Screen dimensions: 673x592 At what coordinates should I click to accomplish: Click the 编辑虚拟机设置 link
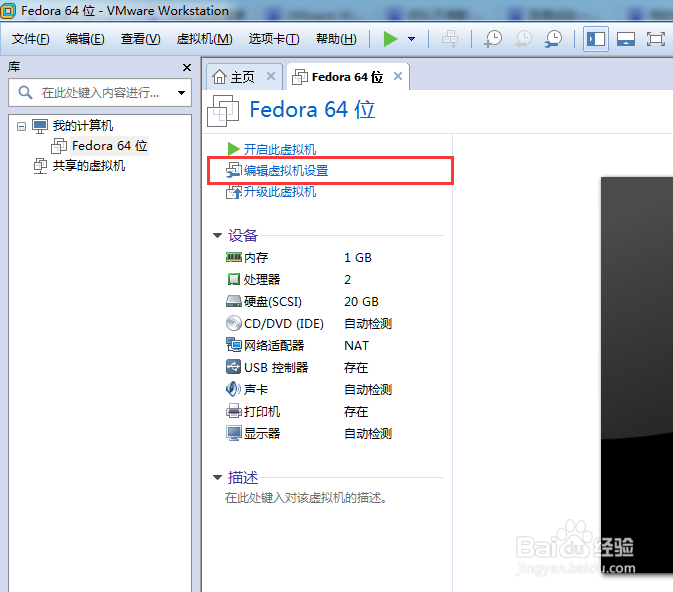coord(286,171)
